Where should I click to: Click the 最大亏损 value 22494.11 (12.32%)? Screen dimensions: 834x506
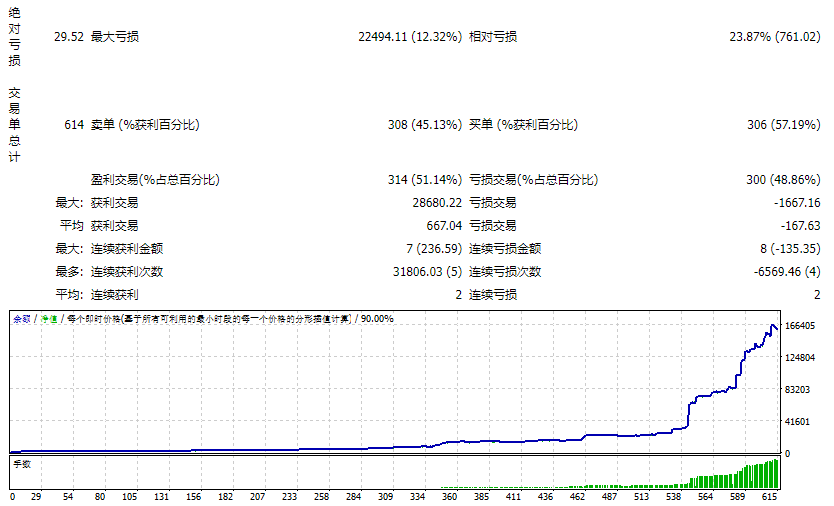click(410, 37)
